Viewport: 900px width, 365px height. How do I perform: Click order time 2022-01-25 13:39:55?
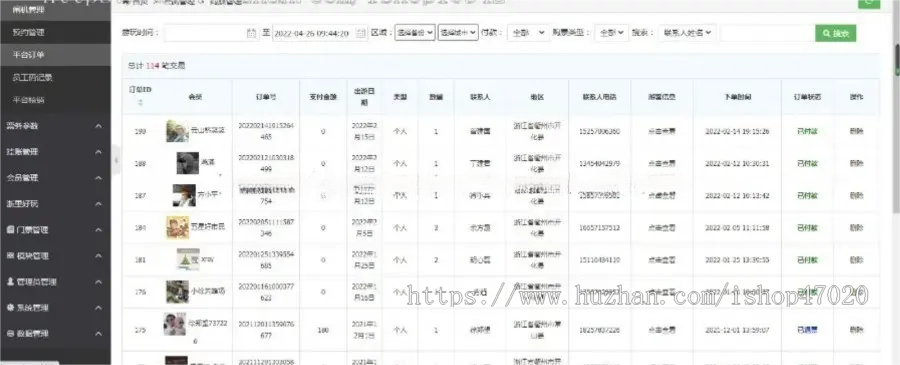tap(737, 259)
